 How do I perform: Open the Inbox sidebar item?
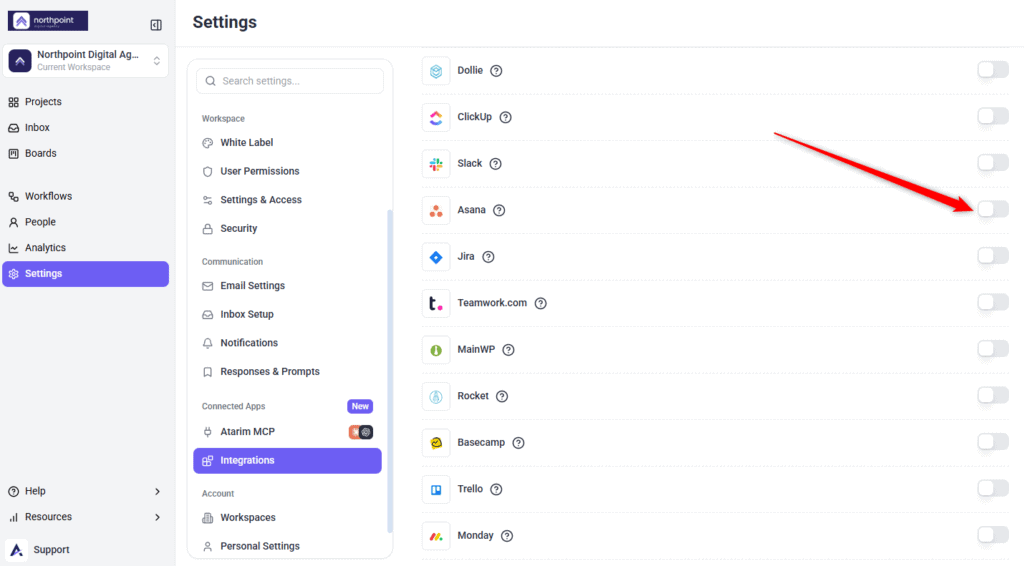coord(86,128)
